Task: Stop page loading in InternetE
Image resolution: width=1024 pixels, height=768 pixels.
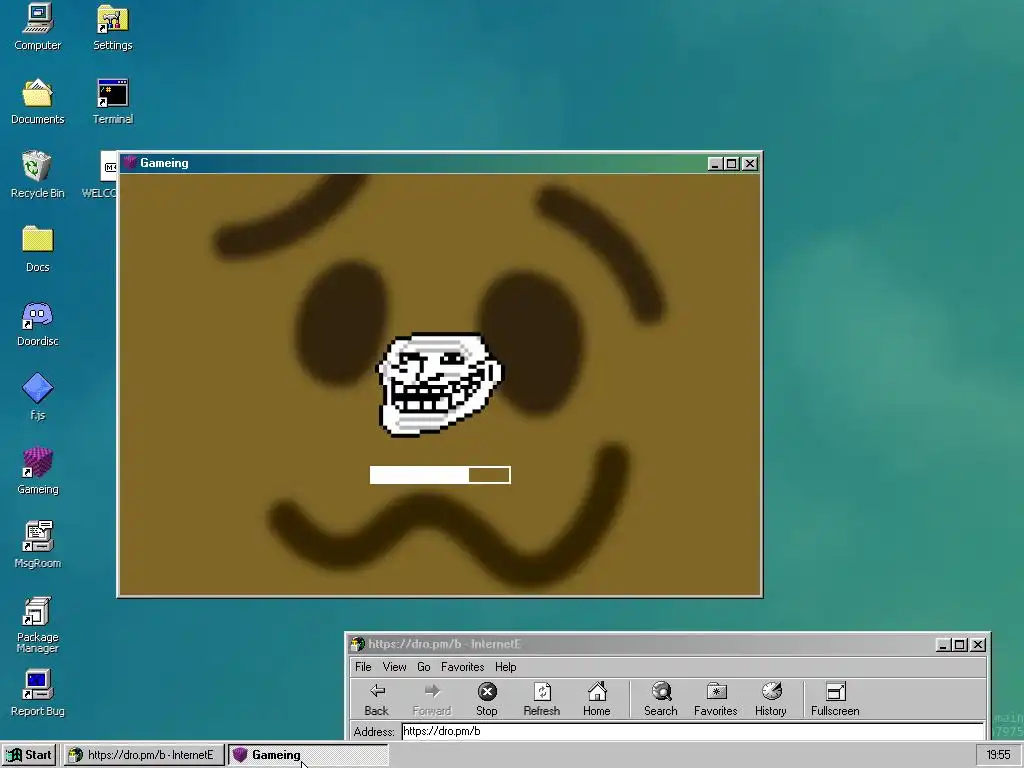Action: tap(487, 699)
